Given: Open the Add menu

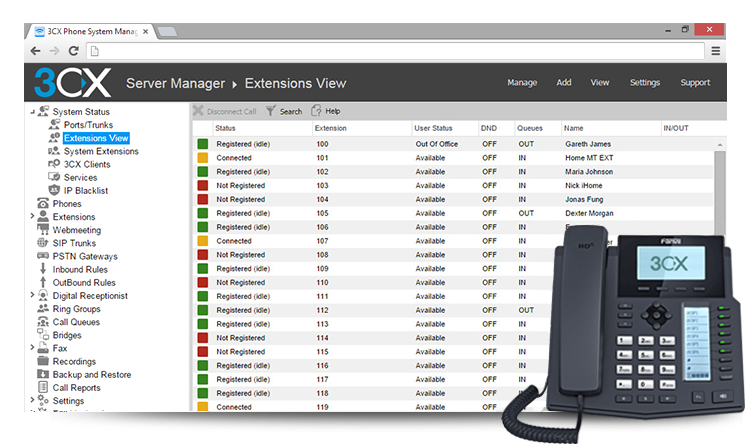Looking at the screenshot, I should pyautogui.click(x=564, y=82).
